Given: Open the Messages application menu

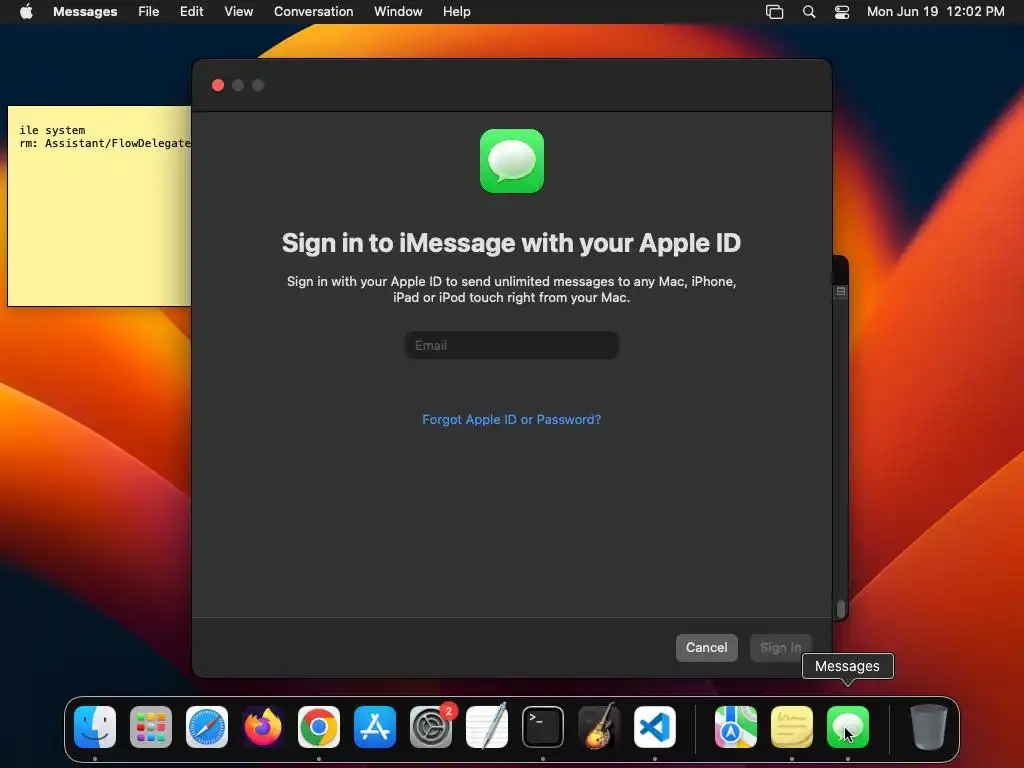Looking at the screenshot, I should coord(85,12).
